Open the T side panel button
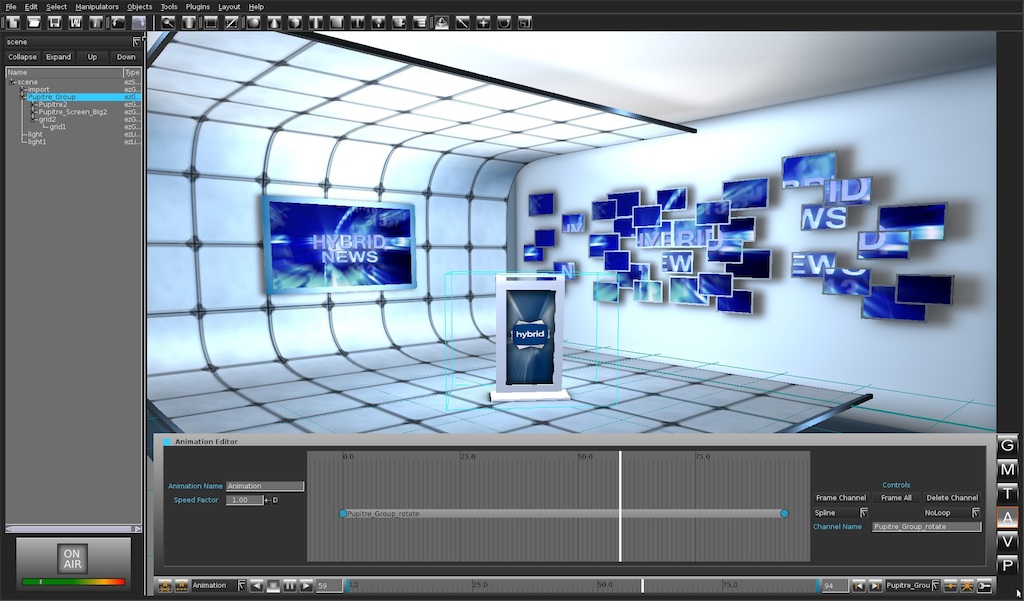1024x601 pixels. point(1008,493)
